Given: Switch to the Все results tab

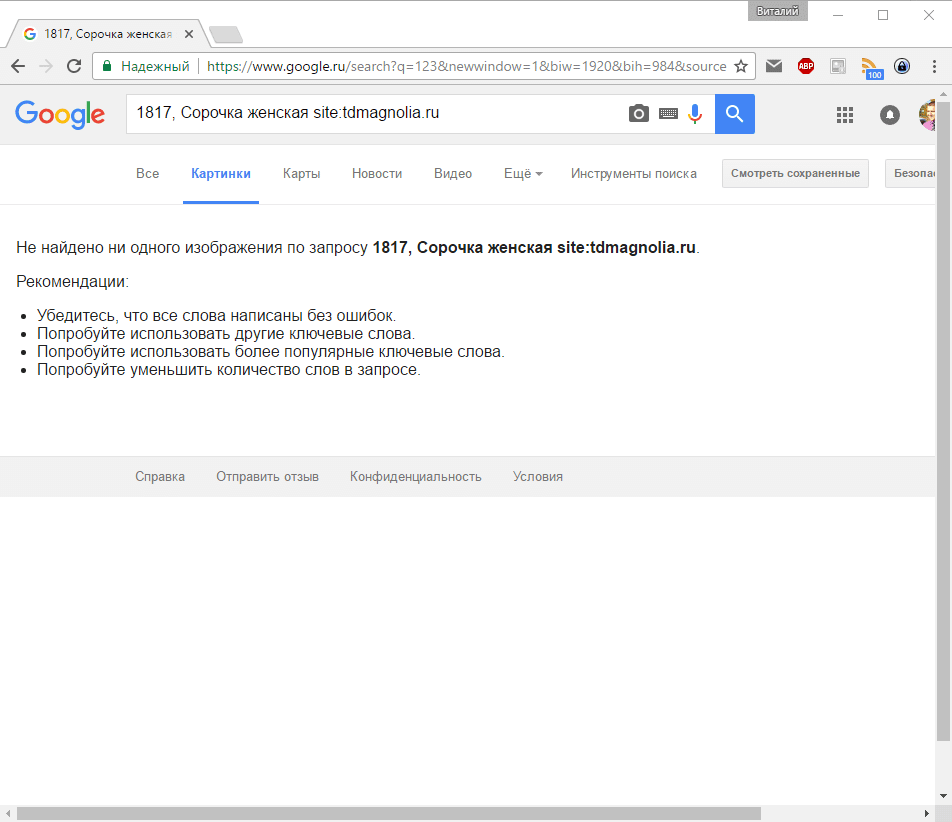Looking at the screenshot, I should (148, 174).
